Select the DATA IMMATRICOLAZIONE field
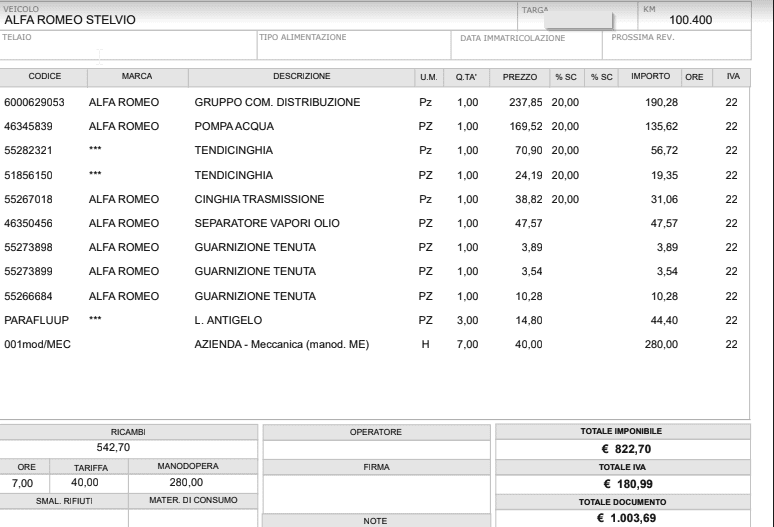This screenshot has height=527, width=774. click(525, 47)
